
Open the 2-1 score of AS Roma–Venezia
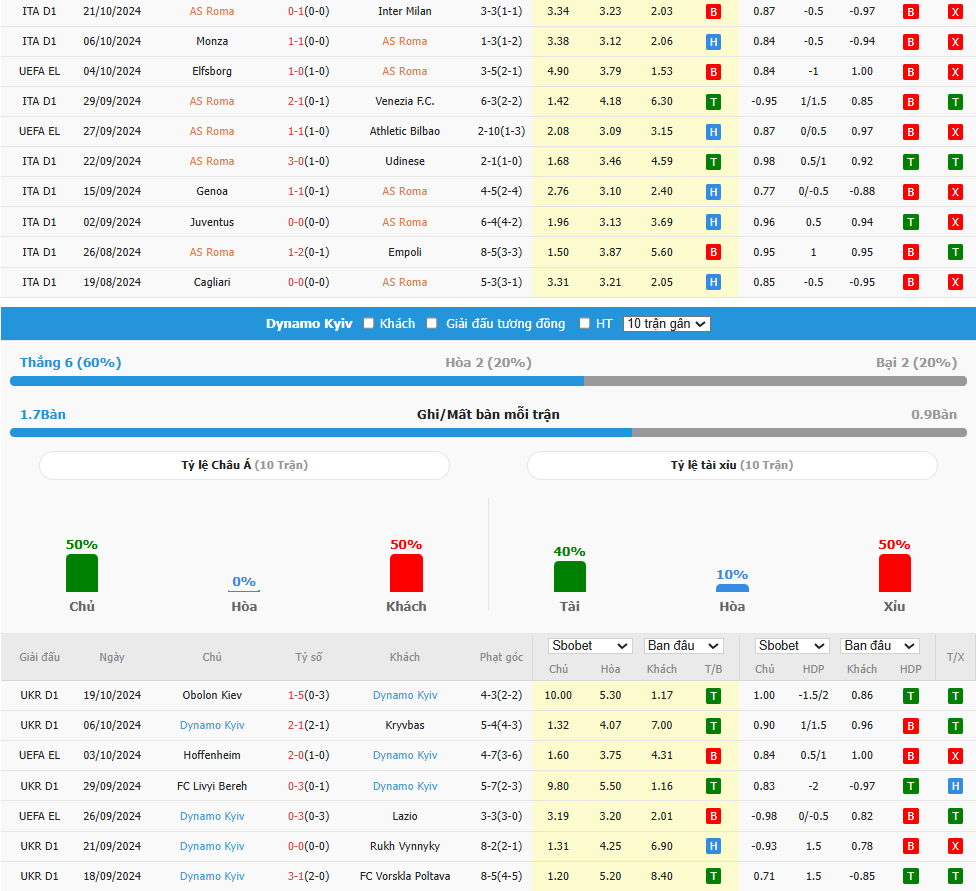coord(296,101)
